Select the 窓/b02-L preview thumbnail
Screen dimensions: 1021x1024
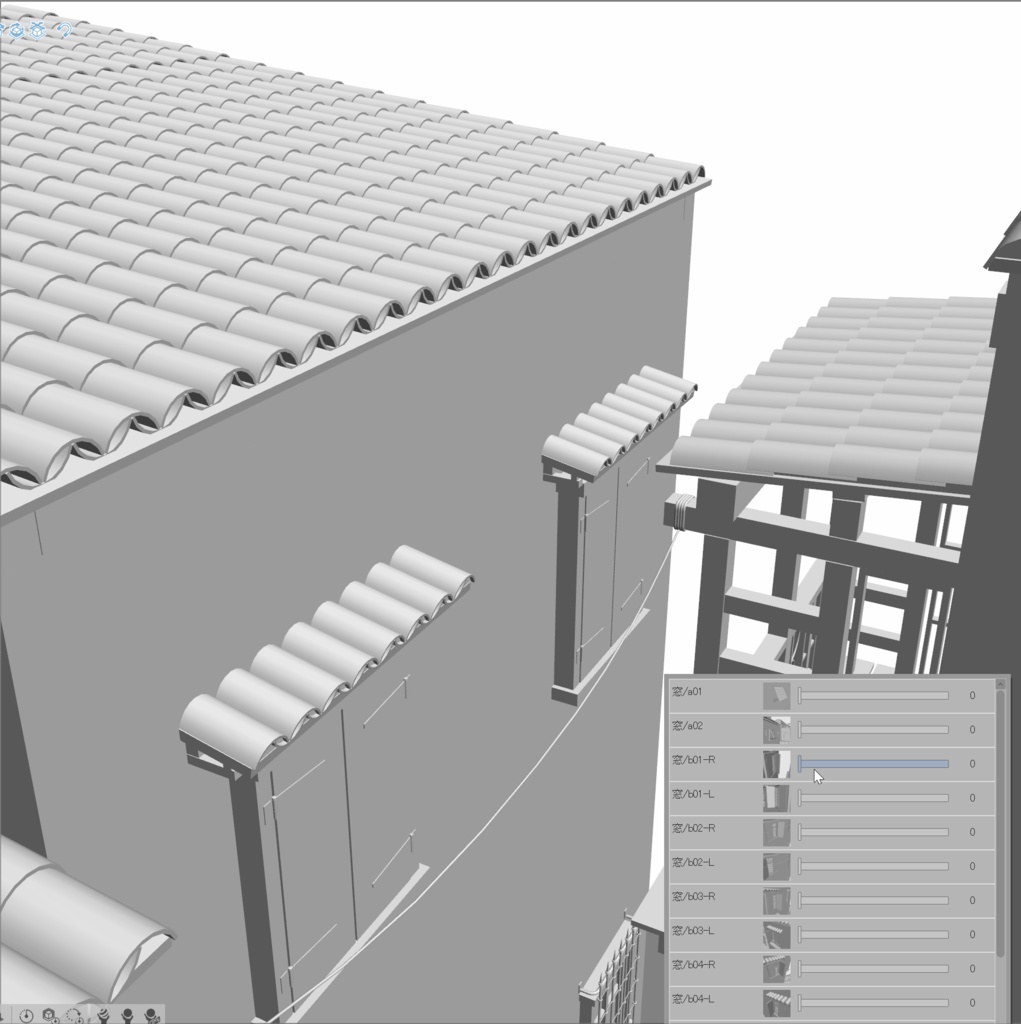coord(777,866)
